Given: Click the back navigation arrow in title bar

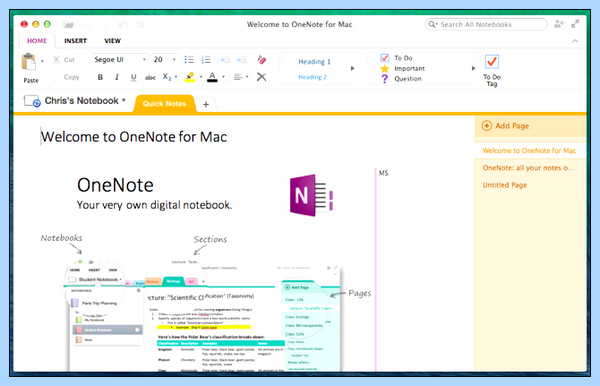Looking at the screenshot, I should (x=86, y=24).
